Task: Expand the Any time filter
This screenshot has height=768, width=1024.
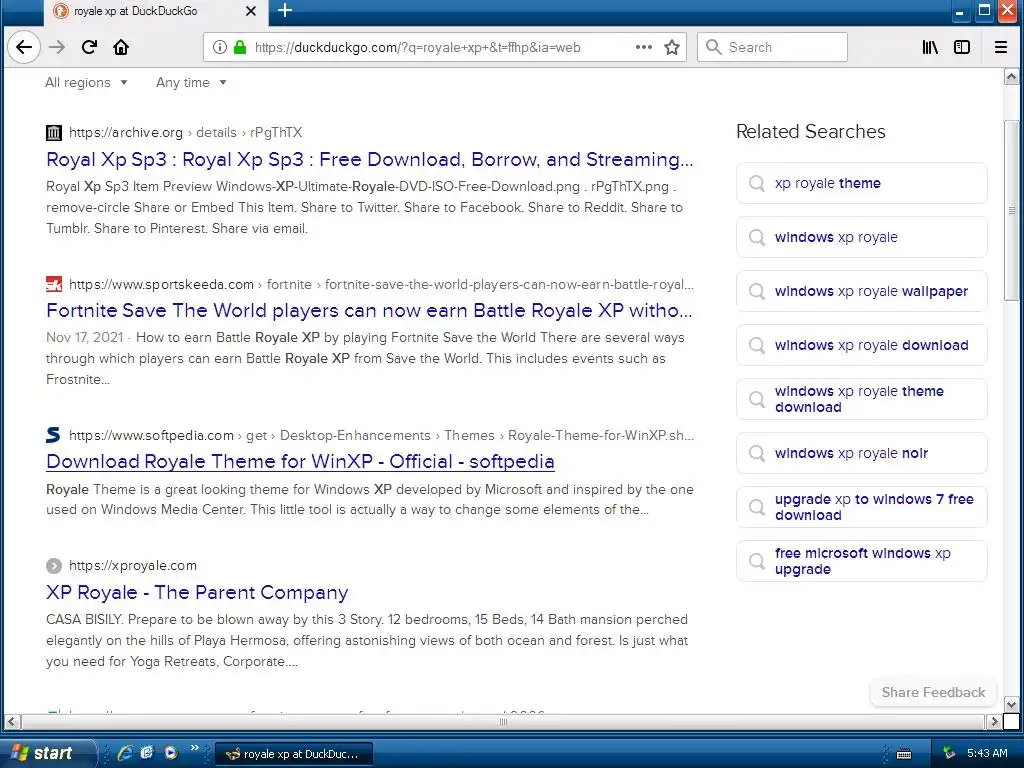Action: pyautogui.click(x=191, y=82)
